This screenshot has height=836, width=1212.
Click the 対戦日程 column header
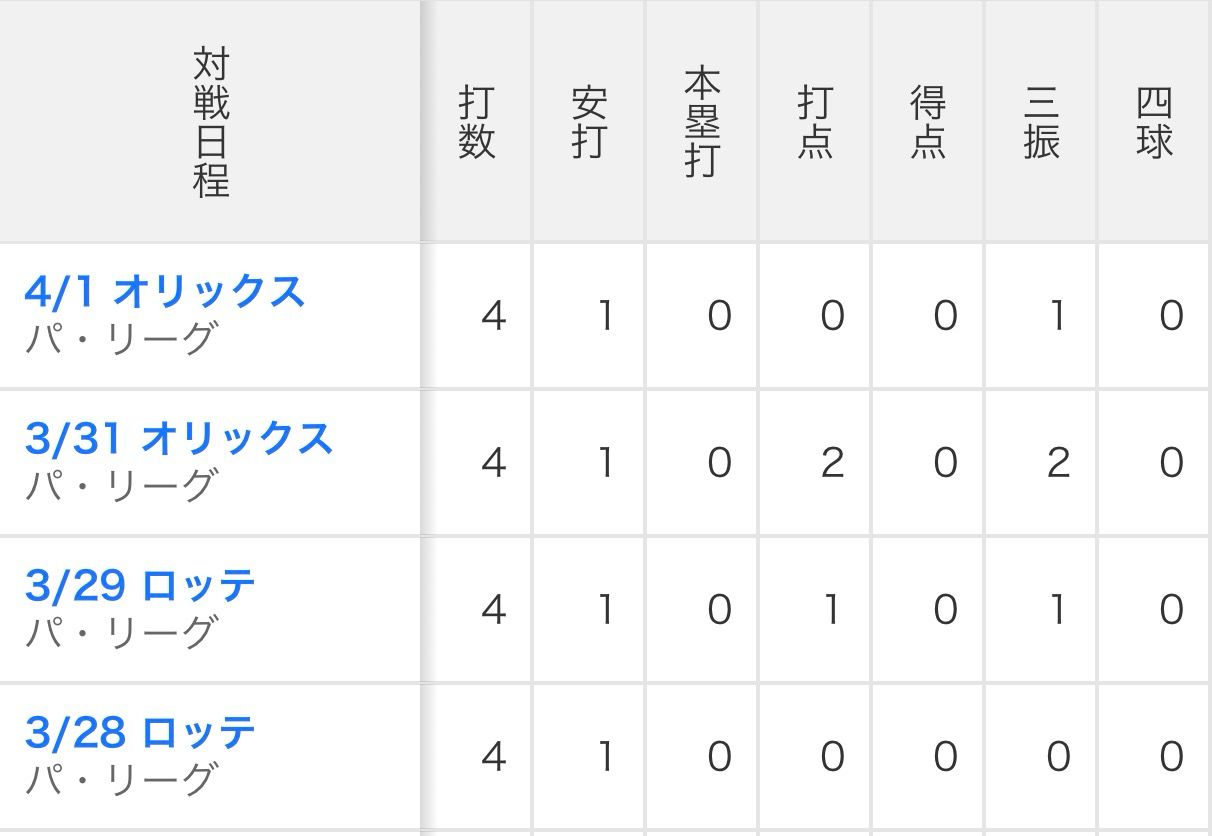tap(211, 122)
